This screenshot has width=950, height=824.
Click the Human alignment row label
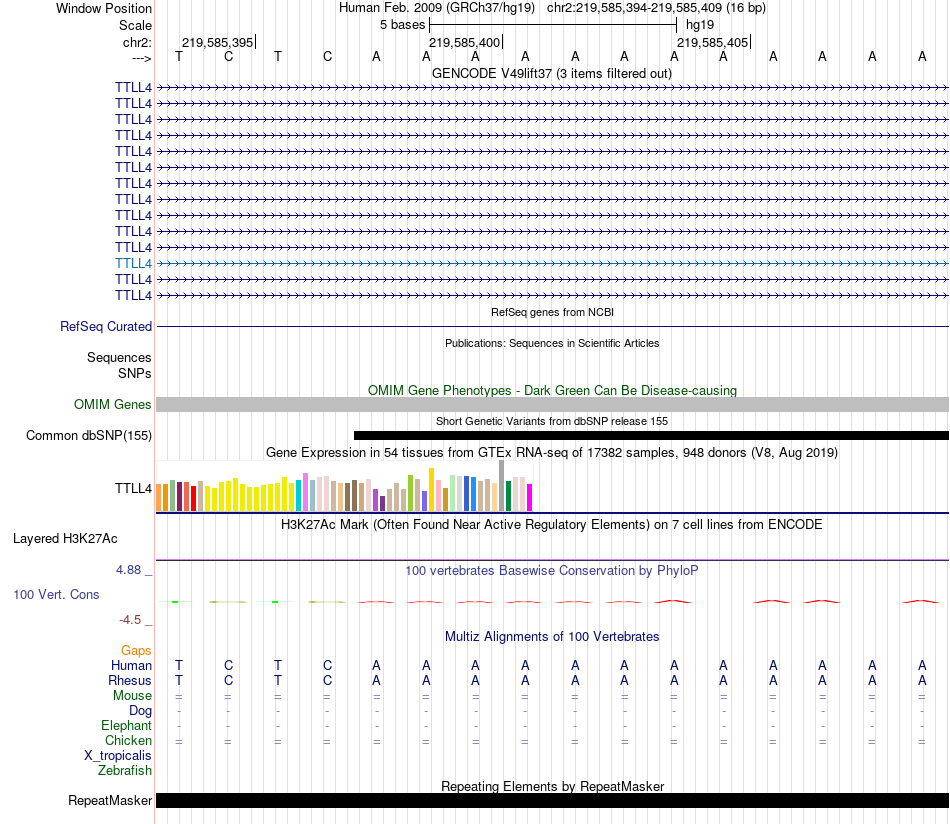coord(131,665)
